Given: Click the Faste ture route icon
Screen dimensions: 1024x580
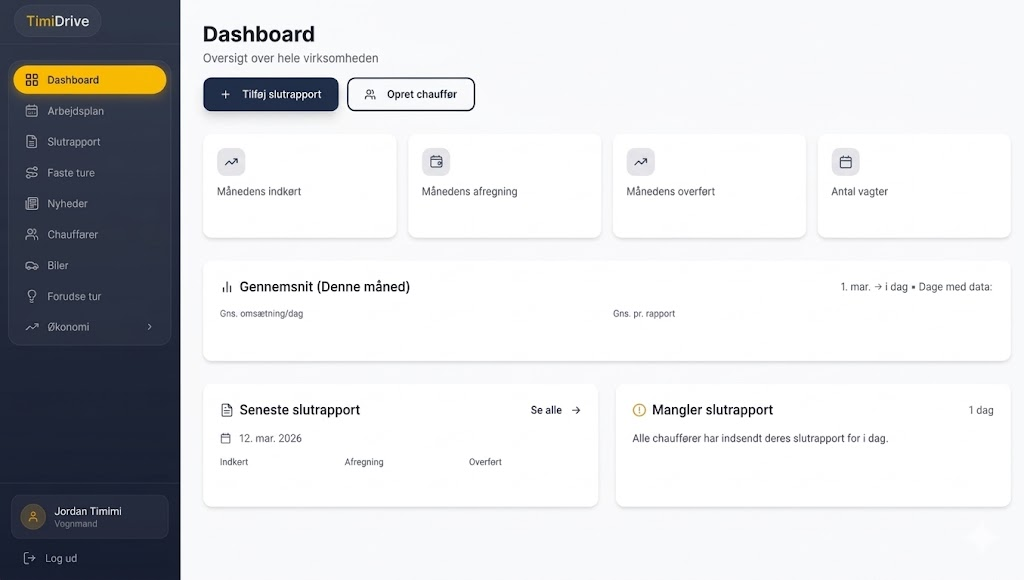Looking at the screenshot, I should point(31,172).
